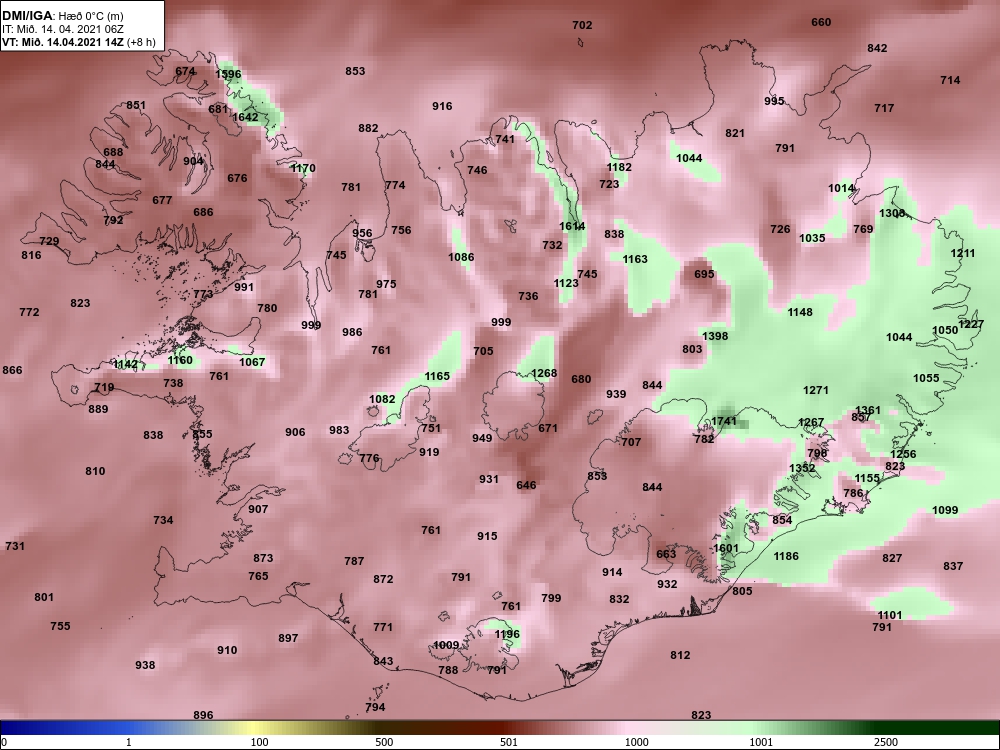Pick the map value 1014
This screenshot has width=1000, height=750.
click(x=841, y=188)
